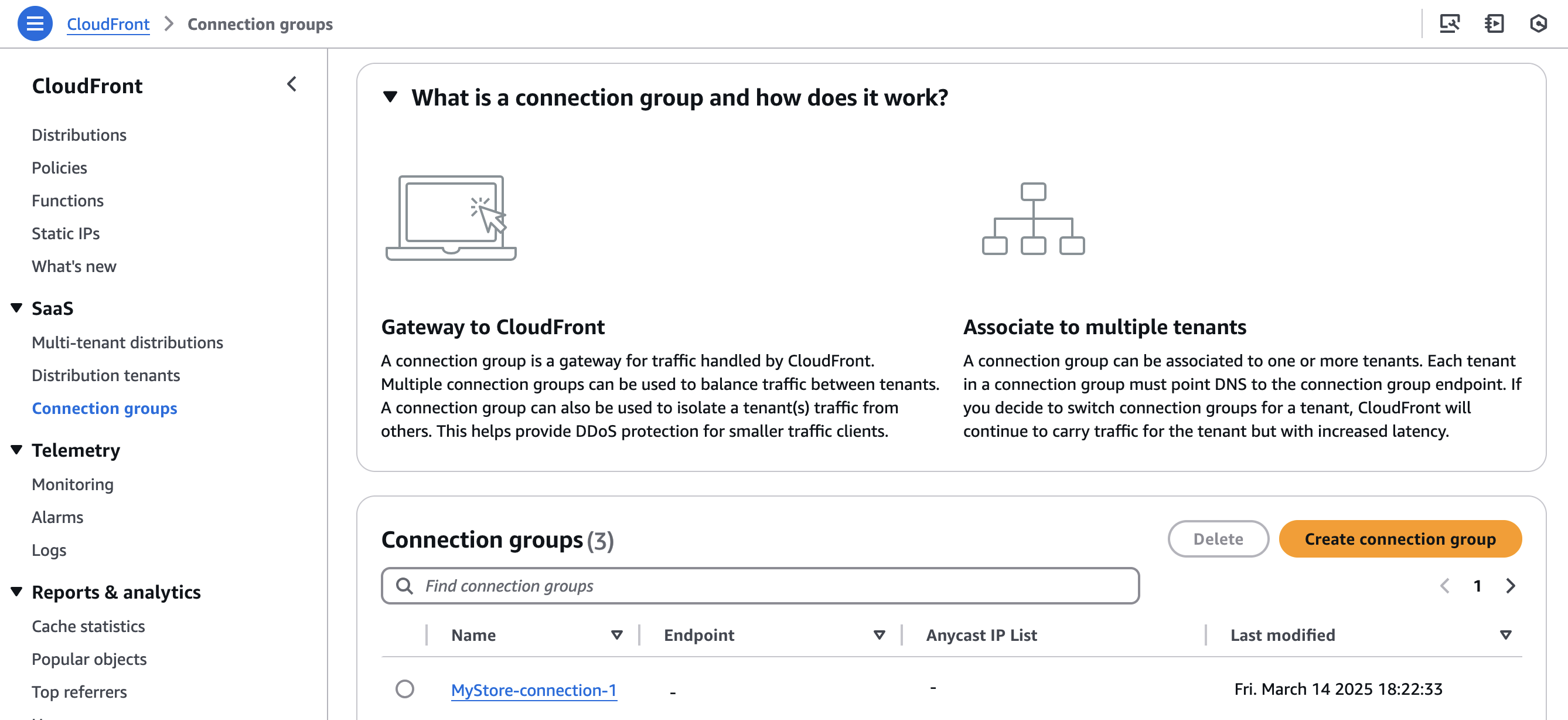Image resolution: width=1568 pixels, height=720 pixels.
Task: Click the hexagon settings icon in header
Action: click(1538, 24)
